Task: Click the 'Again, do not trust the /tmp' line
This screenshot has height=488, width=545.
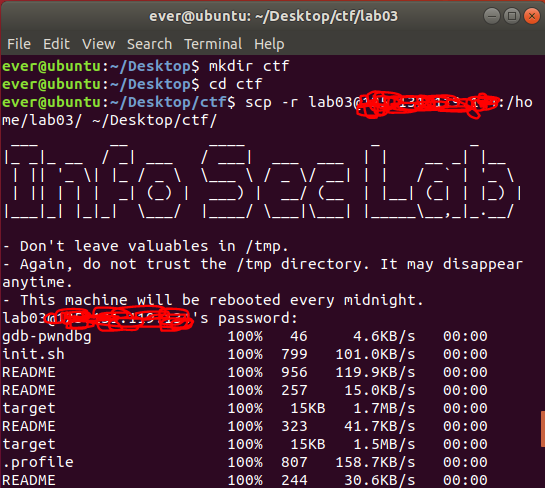Action: coord(262,264)
